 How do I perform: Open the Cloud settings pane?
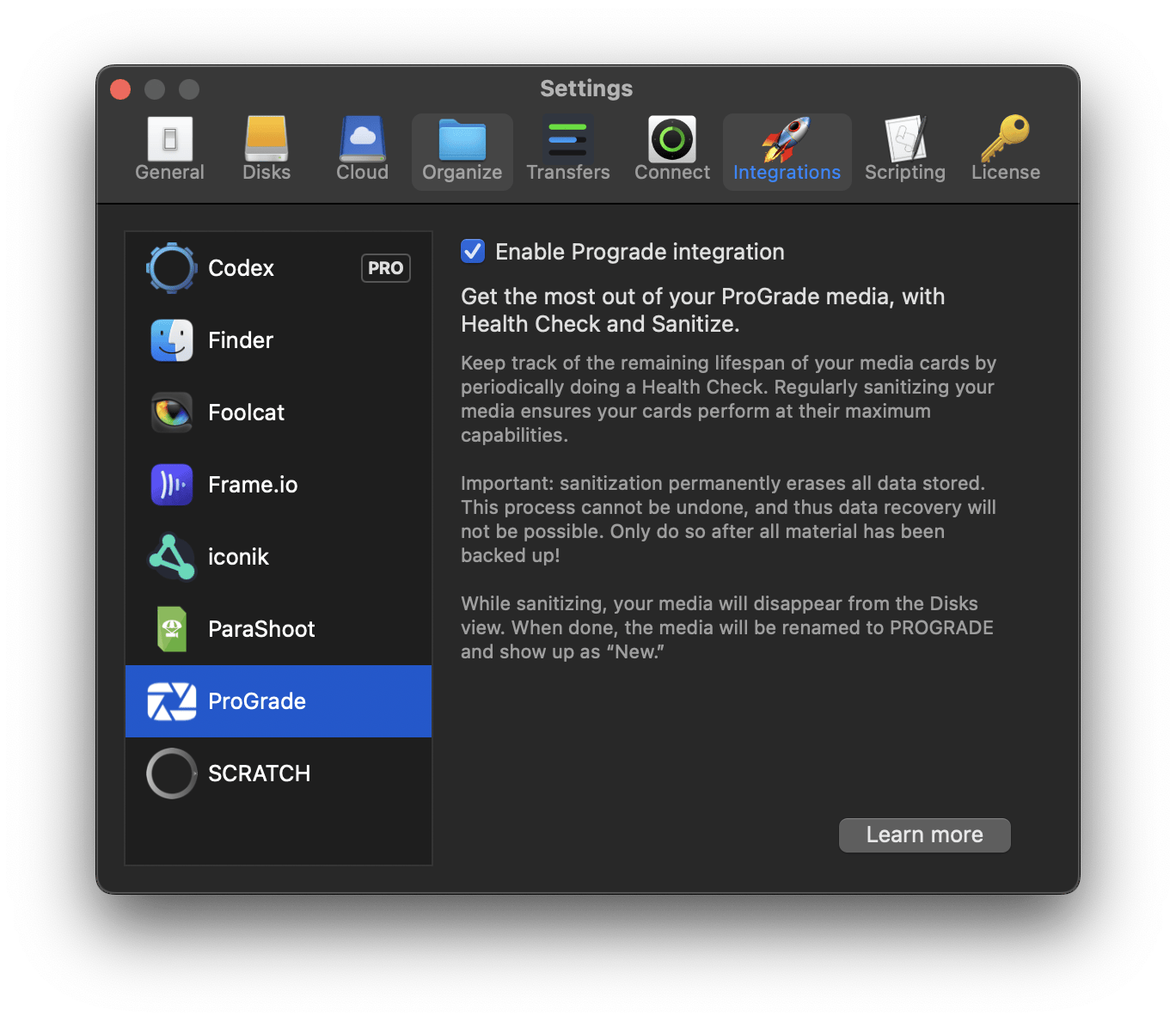pyautogui.click(x=362, y=150)
